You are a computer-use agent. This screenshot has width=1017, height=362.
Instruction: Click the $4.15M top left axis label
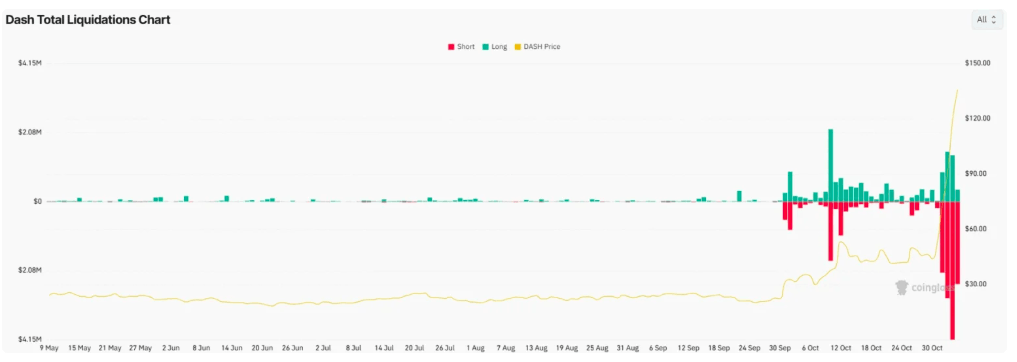(x=30, y=63)
